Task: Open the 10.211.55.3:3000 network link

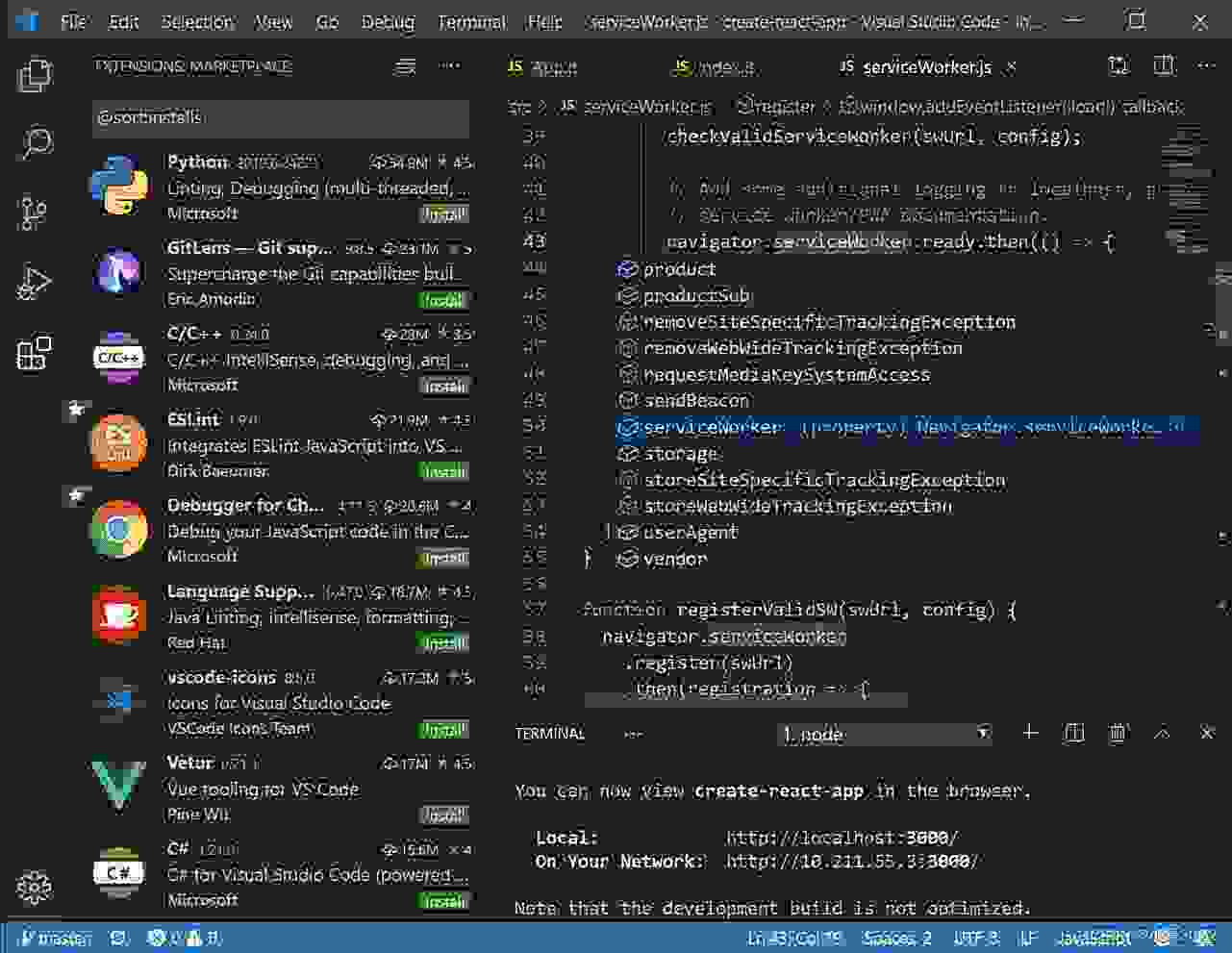Action: click(x=853, y=862)
